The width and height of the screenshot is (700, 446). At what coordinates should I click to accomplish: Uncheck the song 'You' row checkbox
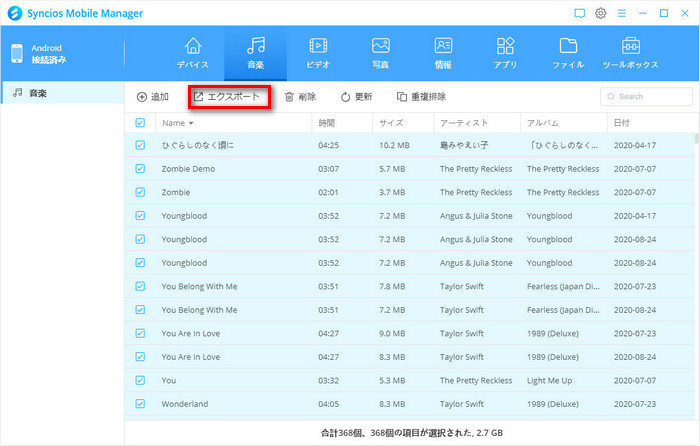(x=140, y=380)
